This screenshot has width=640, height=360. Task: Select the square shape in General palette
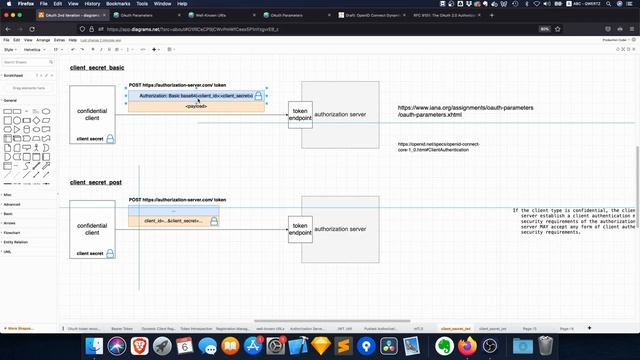tap(7, 120)
